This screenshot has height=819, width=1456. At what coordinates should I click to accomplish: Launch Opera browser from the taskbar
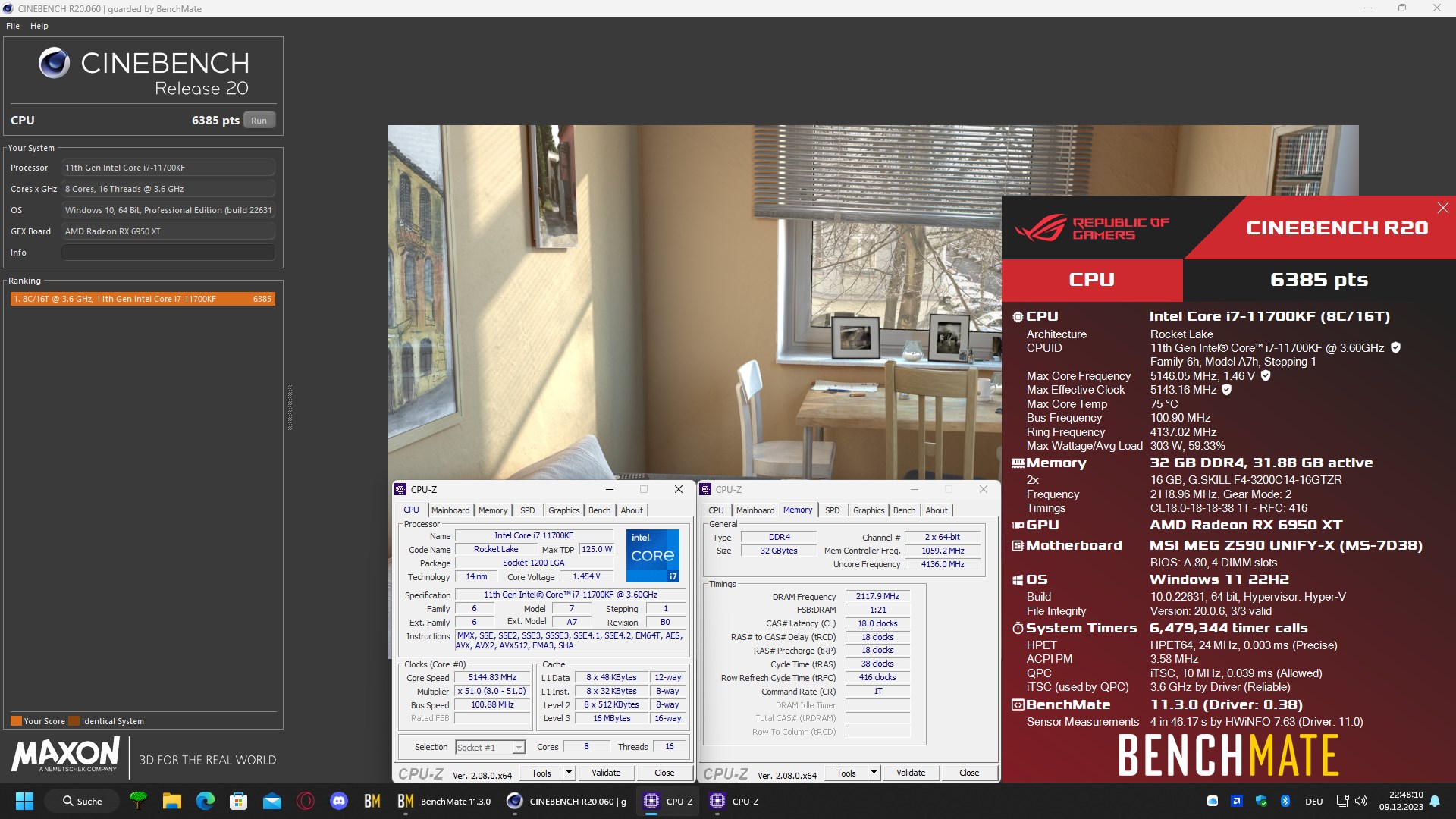306,801
